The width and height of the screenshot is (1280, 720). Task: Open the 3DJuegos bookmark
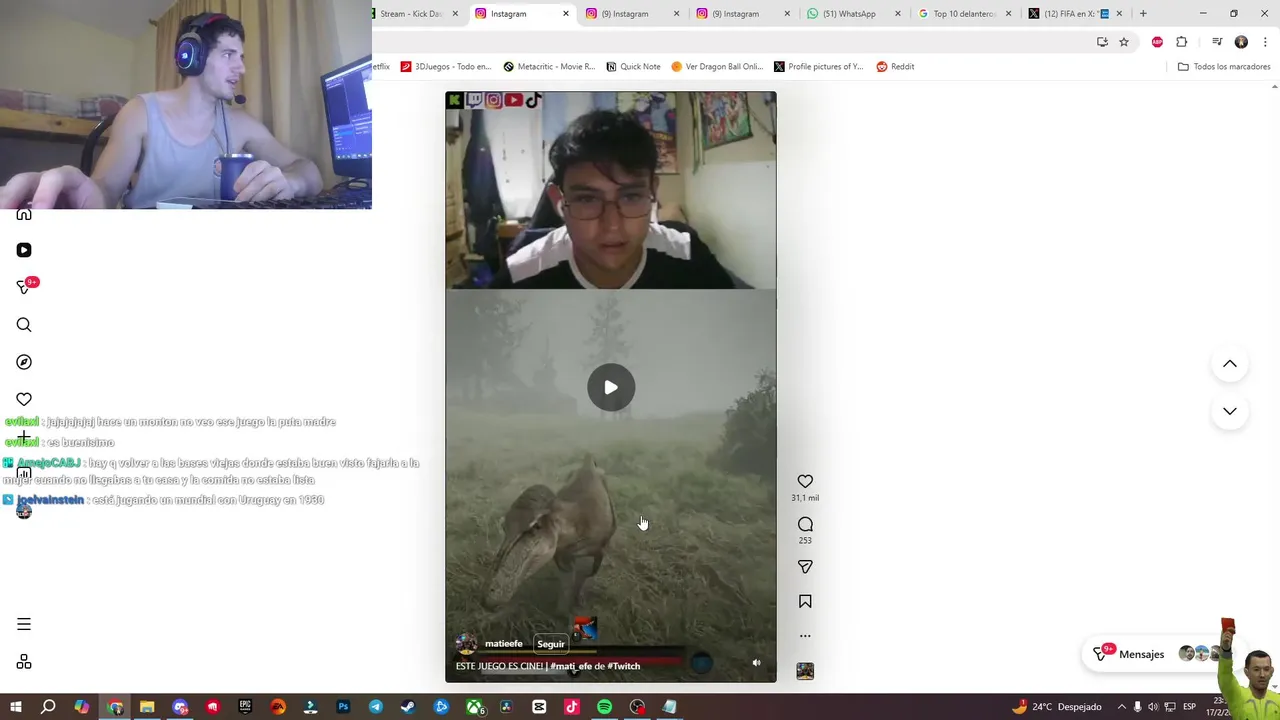(x=446, y=67)
